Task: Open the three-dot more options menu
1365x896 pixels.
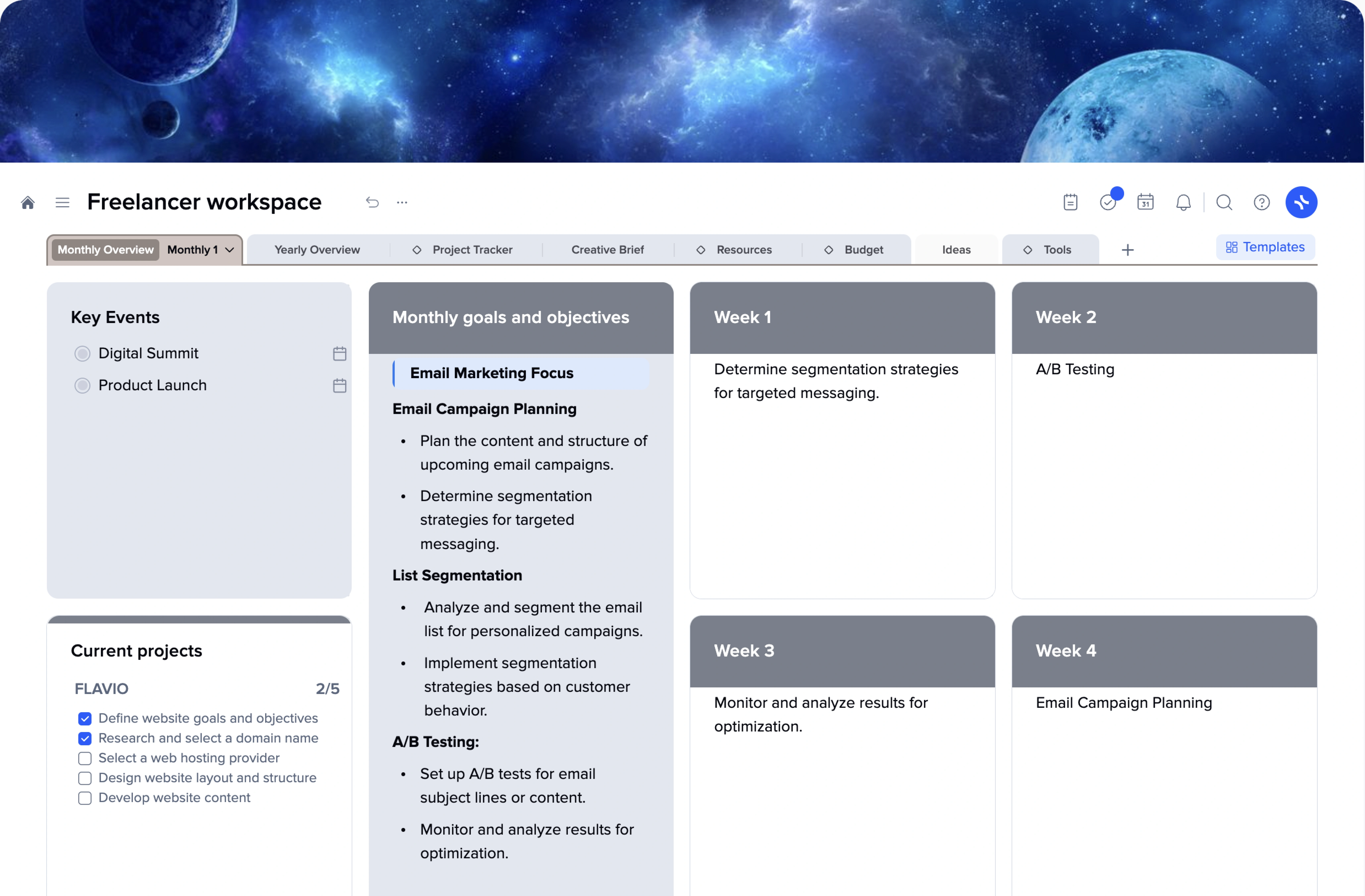Action: (402, 203)
